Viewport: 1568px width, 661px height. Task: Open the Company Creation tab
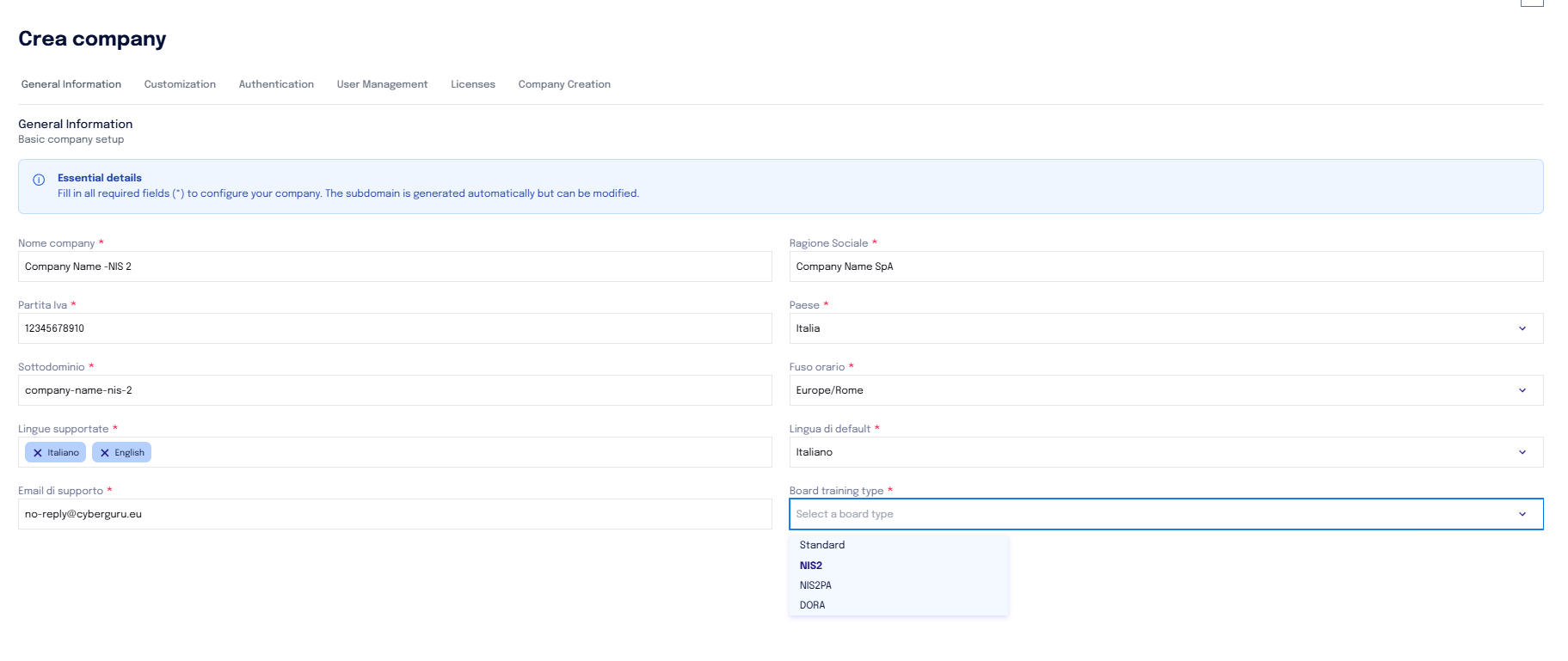click(x=564, y=84)
